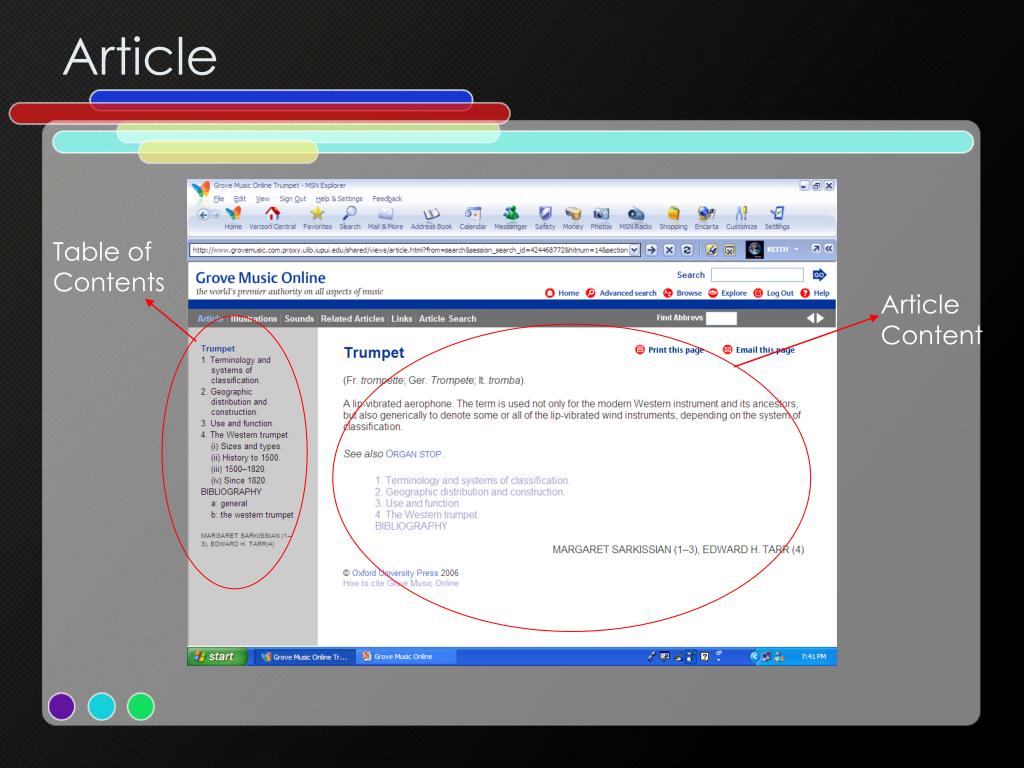Click the Grove search GO arrow button

(x=820, y=275)
